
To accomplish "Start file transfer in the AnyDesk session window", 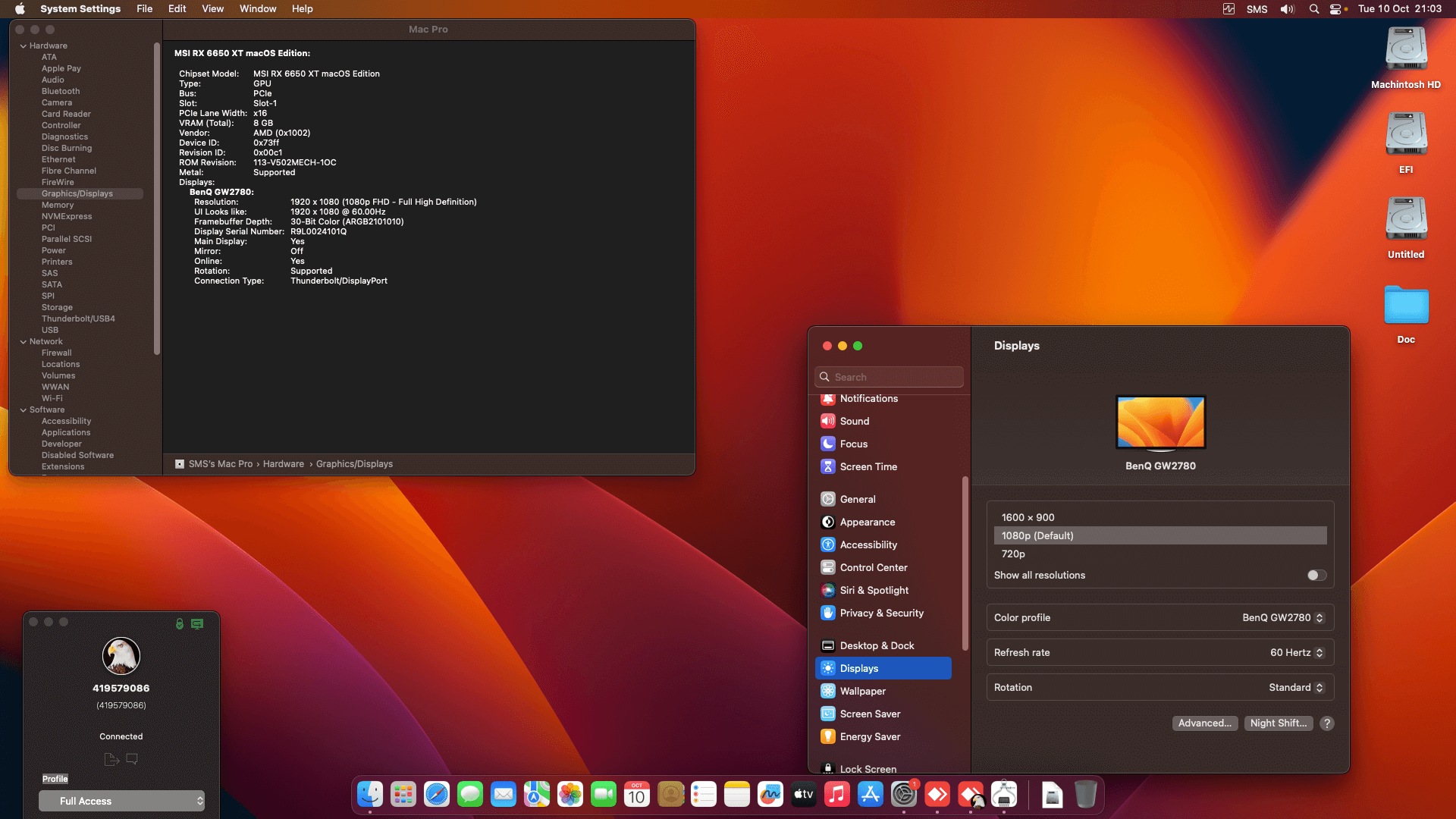I will click(111, 758).
